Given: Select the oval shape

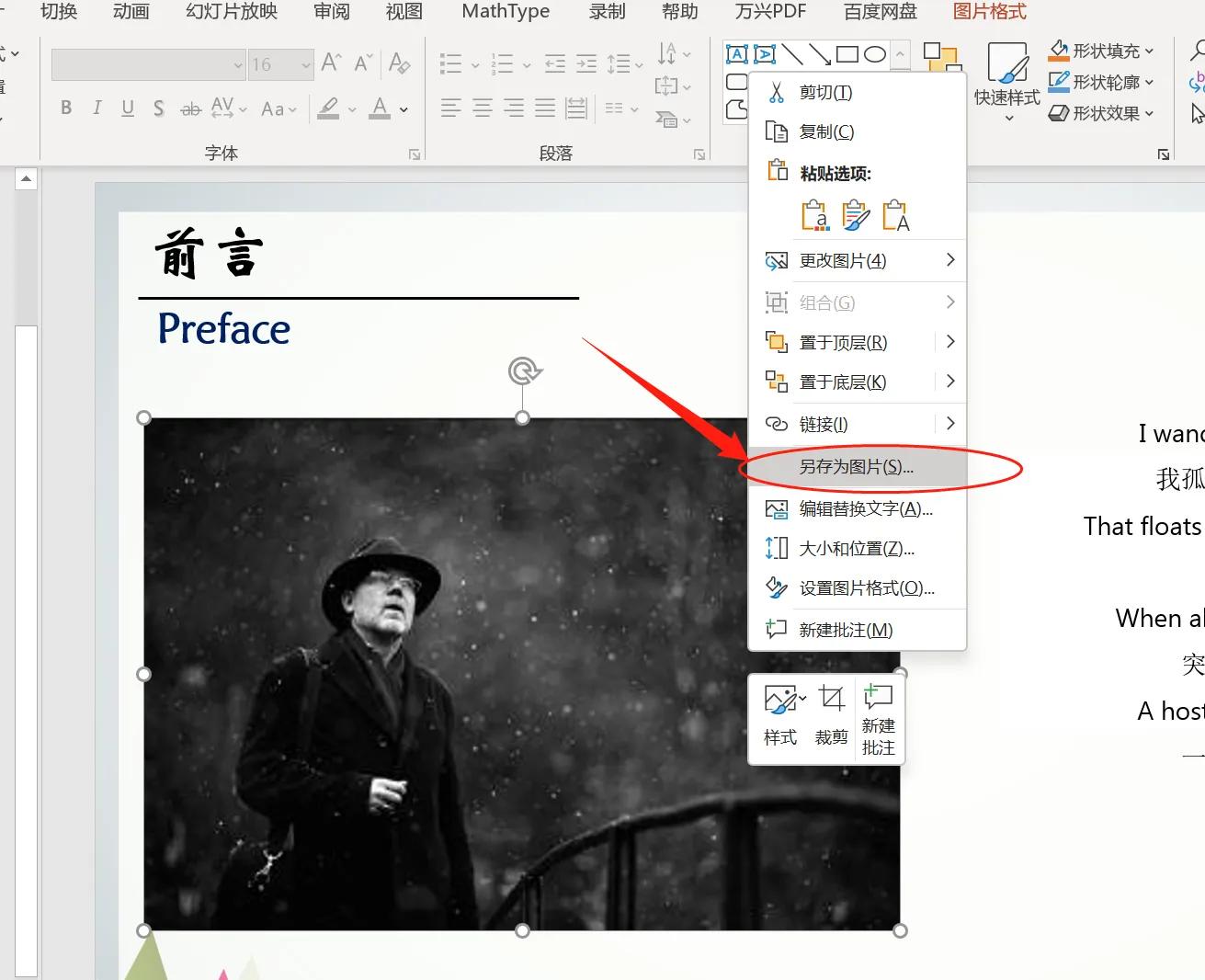Looking at the screenshot, I should 875,54.
